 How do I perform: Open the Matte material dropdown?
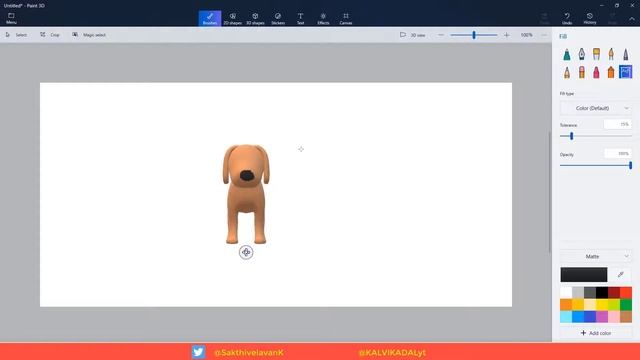(x=596, y=256)
